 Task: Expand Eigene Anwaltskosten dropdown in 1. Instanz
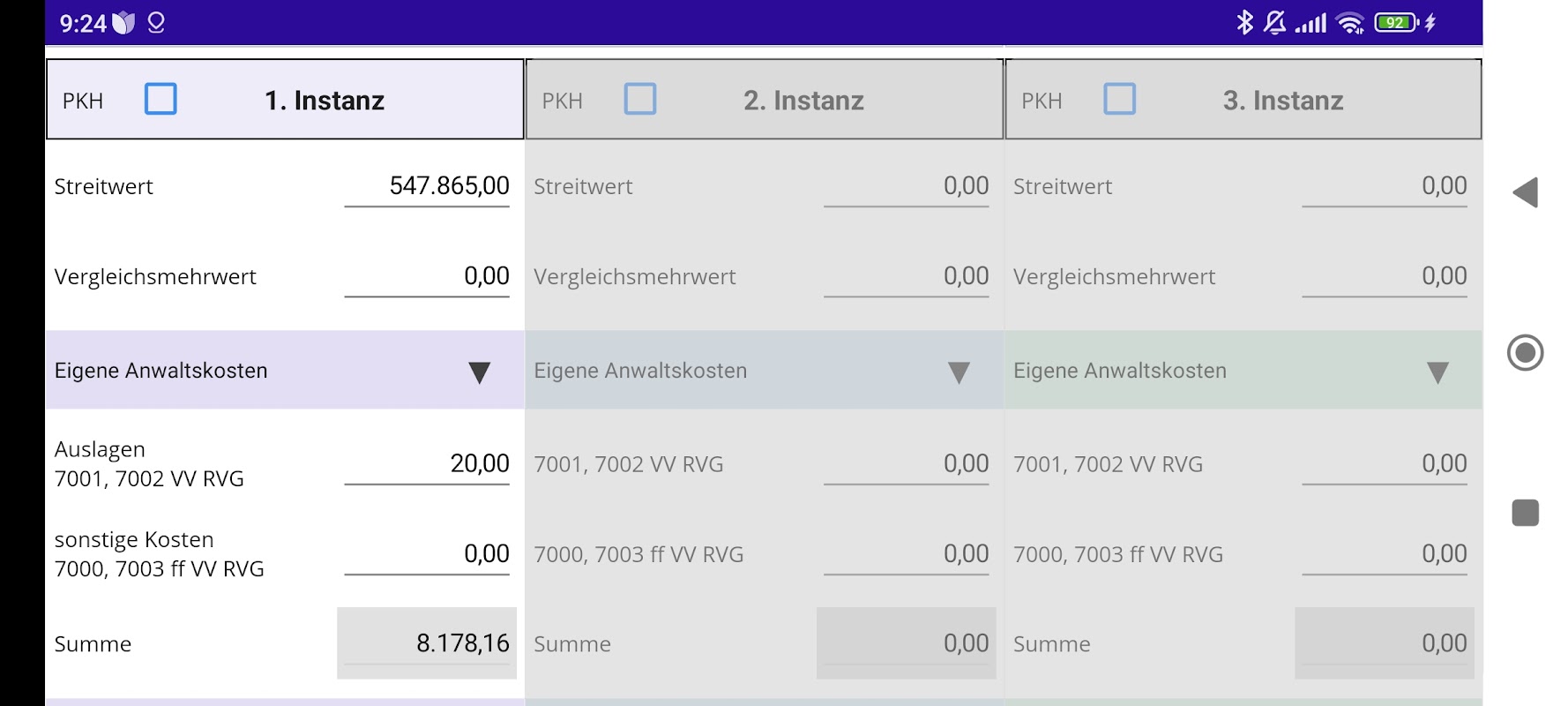click(479, 372)
